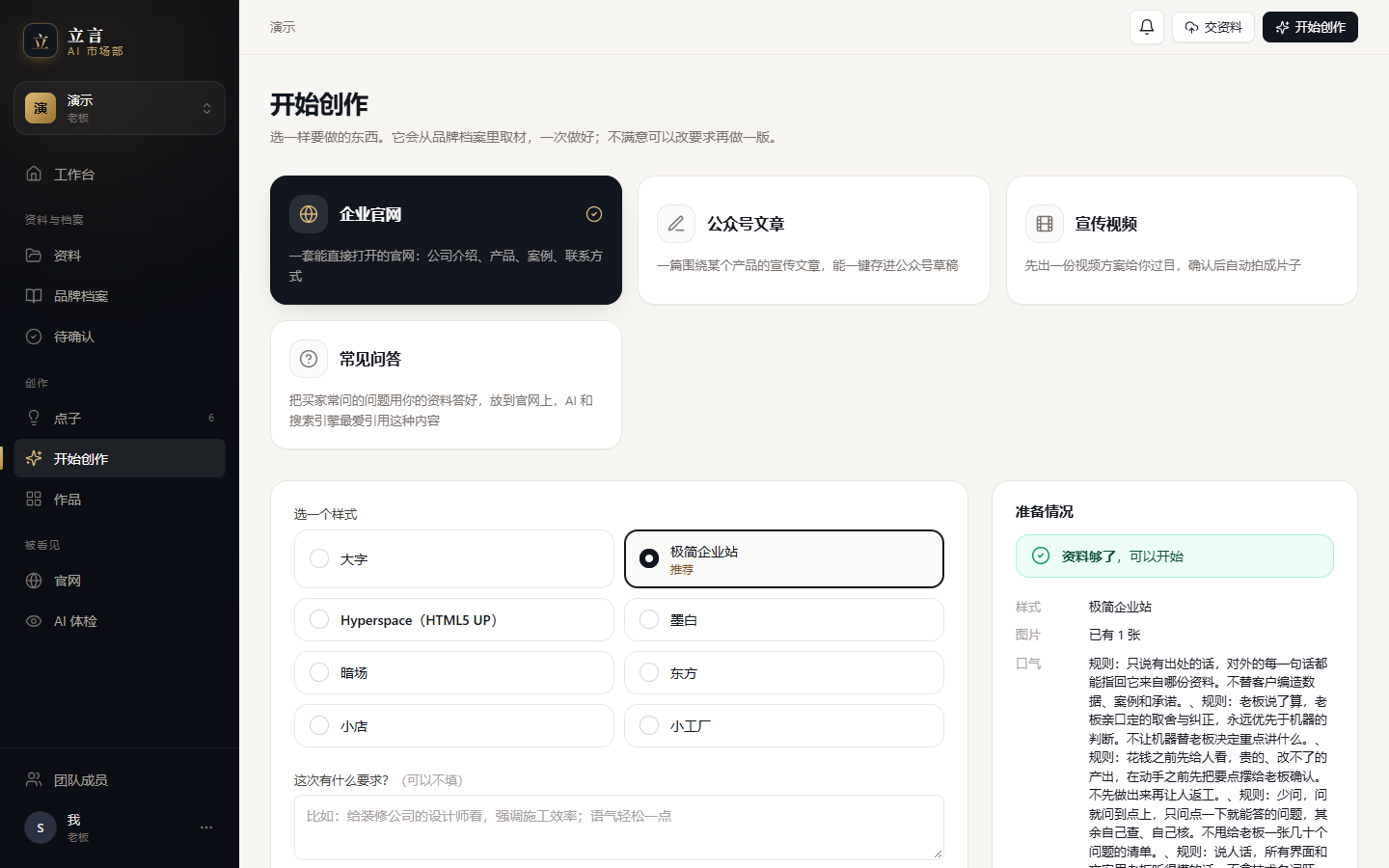This screenshot has width=1389, height=868.
Task: Click the checkmark icon on 企业官网 card
Action: [594, 214]
